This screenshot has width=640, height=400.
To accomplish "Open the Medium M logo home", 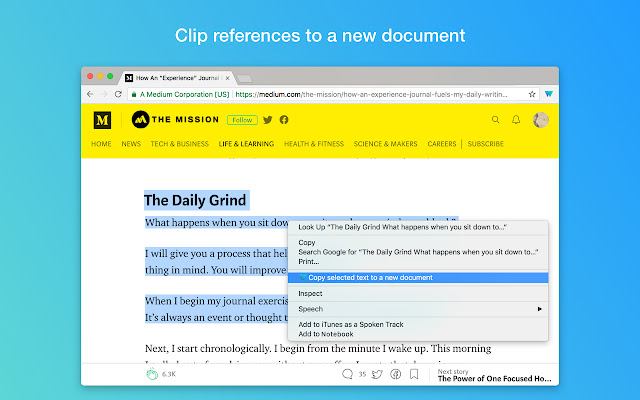I will (x=102, y=120).
